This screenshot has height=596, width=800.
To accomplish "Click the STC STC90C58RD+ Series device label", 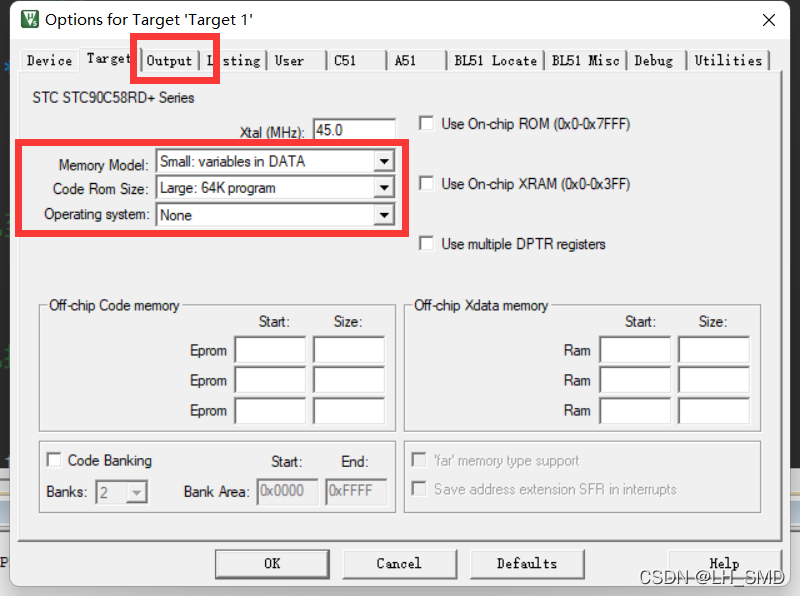I will 113,97.
